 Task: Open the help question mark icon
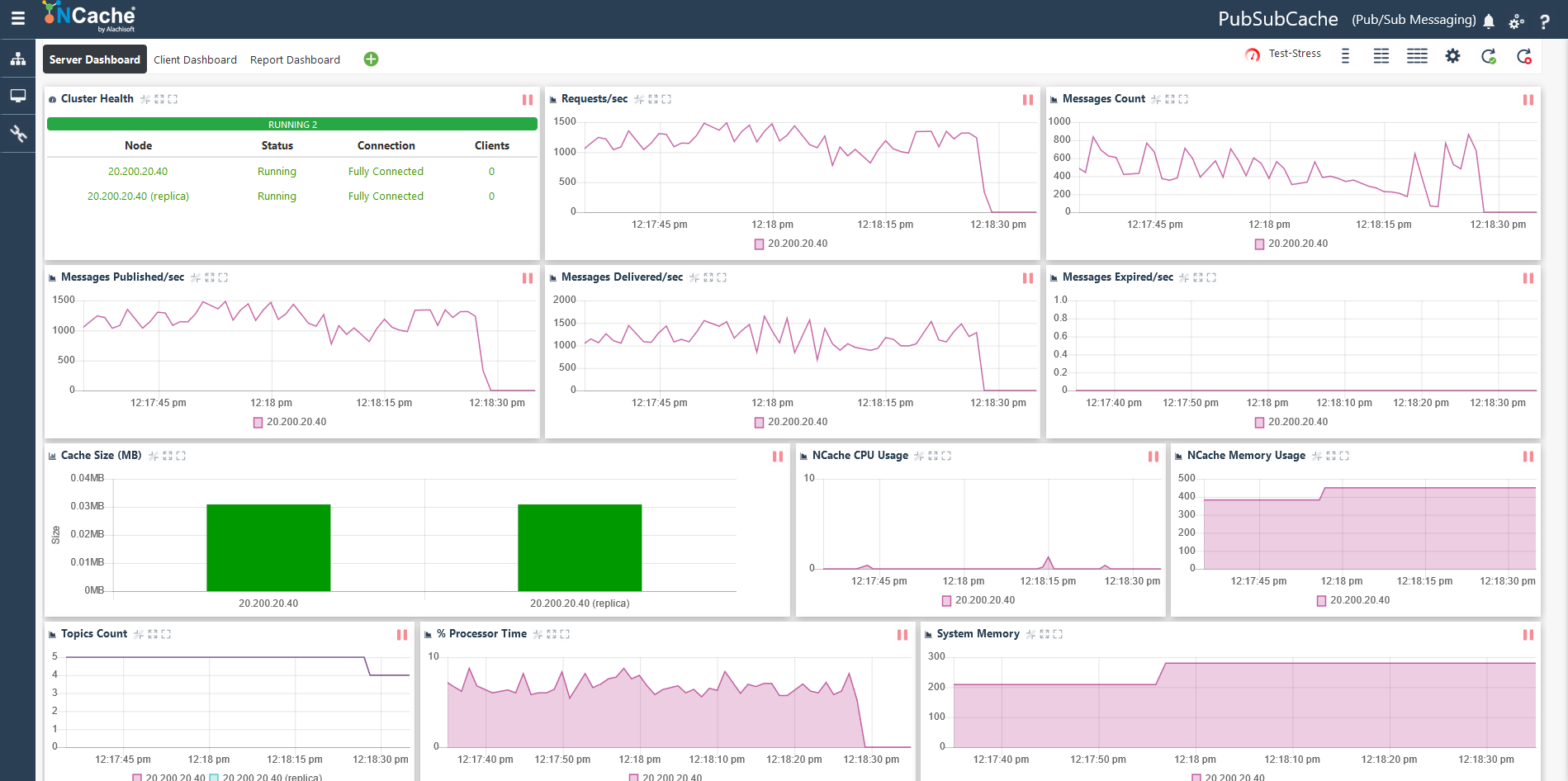click(x=1545, y=21)
